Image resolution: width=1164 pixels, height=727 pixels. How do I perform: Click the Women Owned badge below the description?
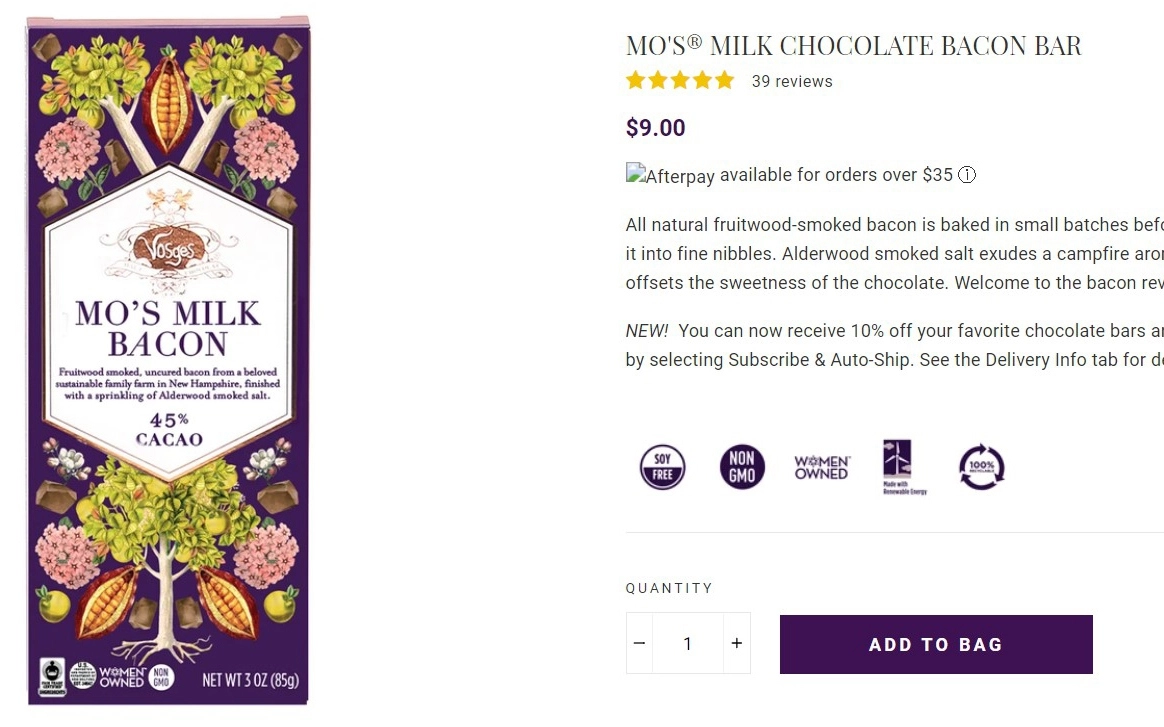(822, 467)
